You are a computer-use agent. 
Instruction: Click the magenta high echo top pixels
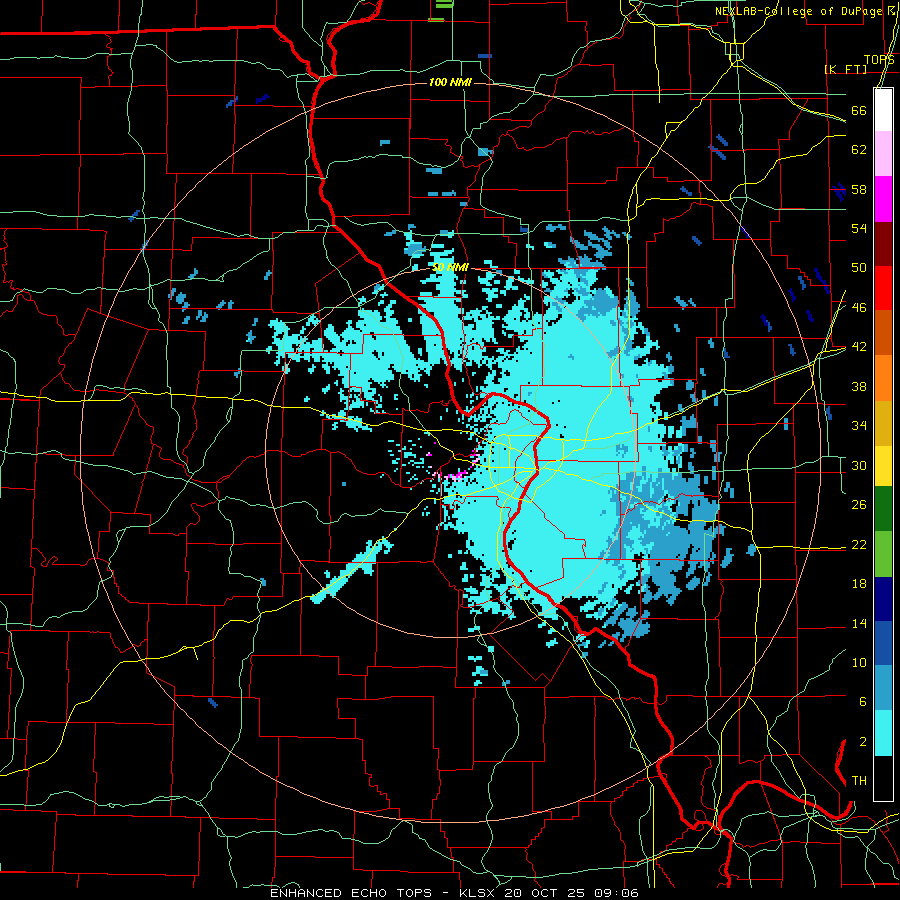click(456, 476)
